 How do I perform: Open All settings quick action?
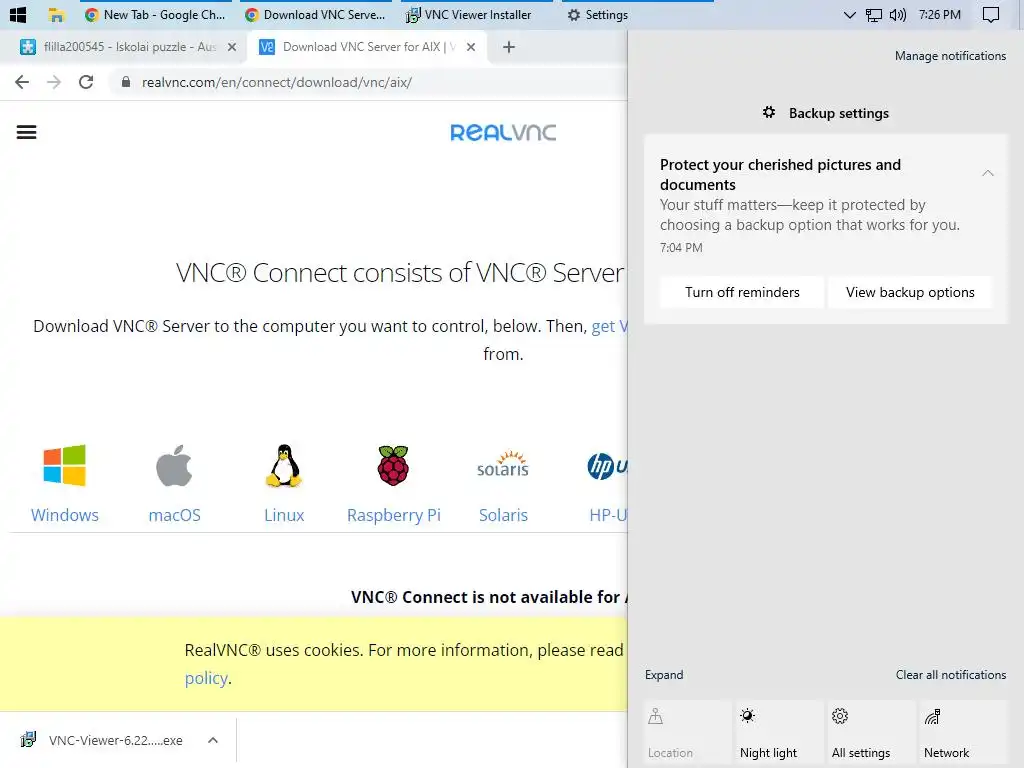pyautogui.click(x=872, y=733)
